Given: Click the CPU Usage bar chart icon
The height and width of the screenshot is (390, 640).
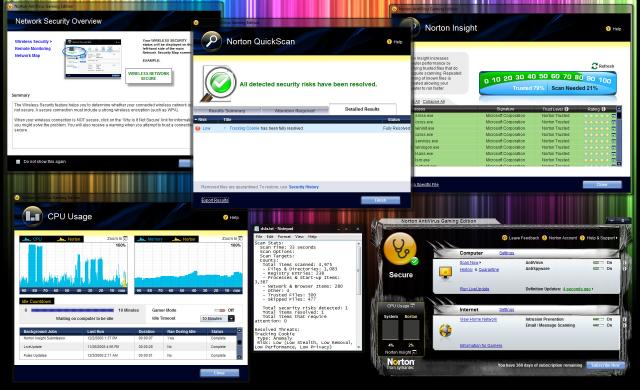Looking at the screenshot, I should (32, 216).
